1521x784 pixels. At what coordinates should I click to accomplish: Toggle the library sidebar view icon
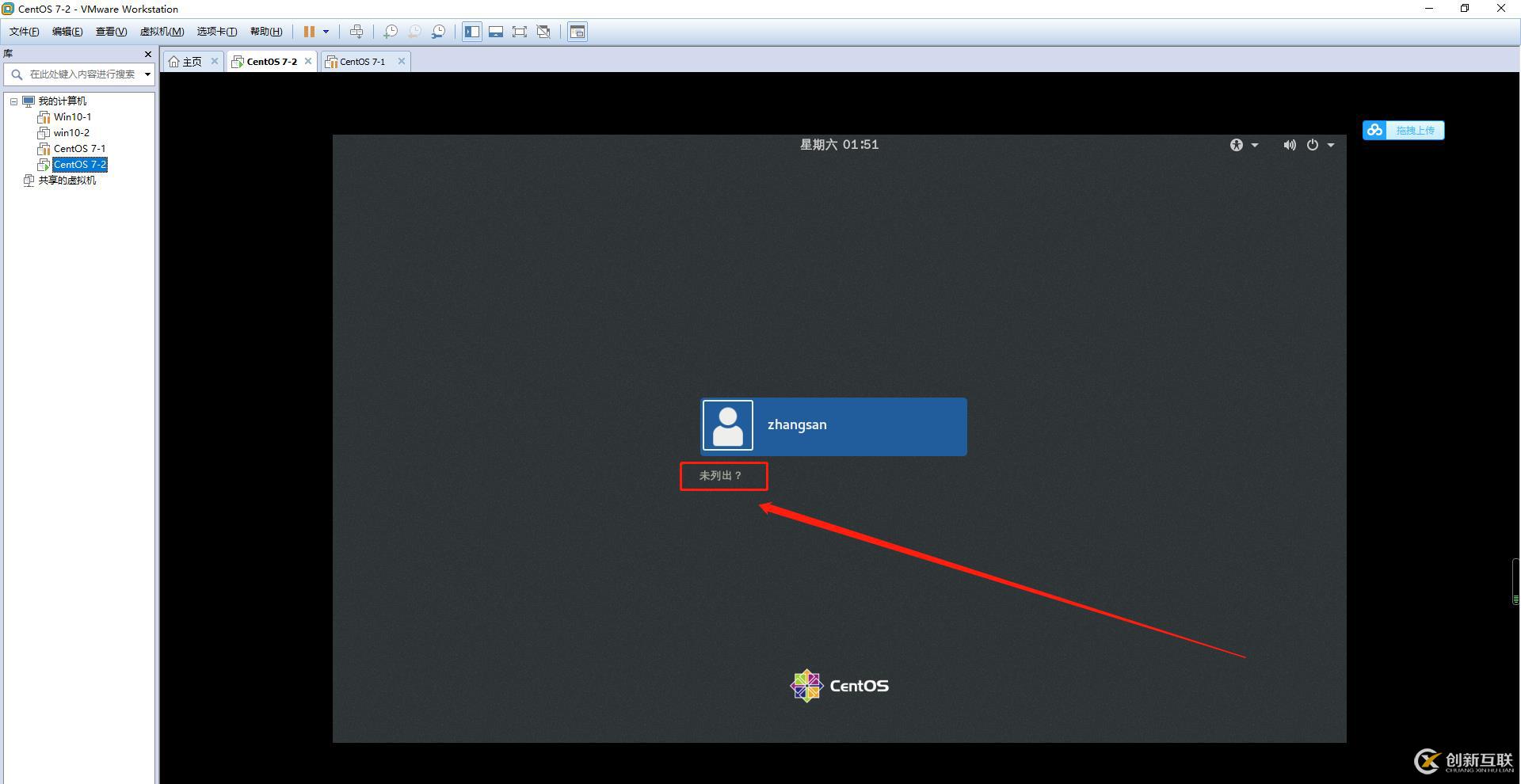tap(472, 32)
